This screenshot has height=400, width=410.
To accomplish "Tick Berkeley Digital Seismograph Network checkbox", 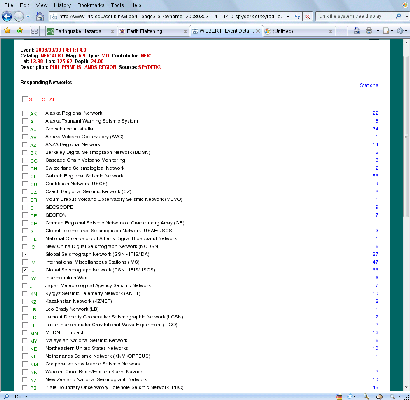I will (x=24, y=152).
